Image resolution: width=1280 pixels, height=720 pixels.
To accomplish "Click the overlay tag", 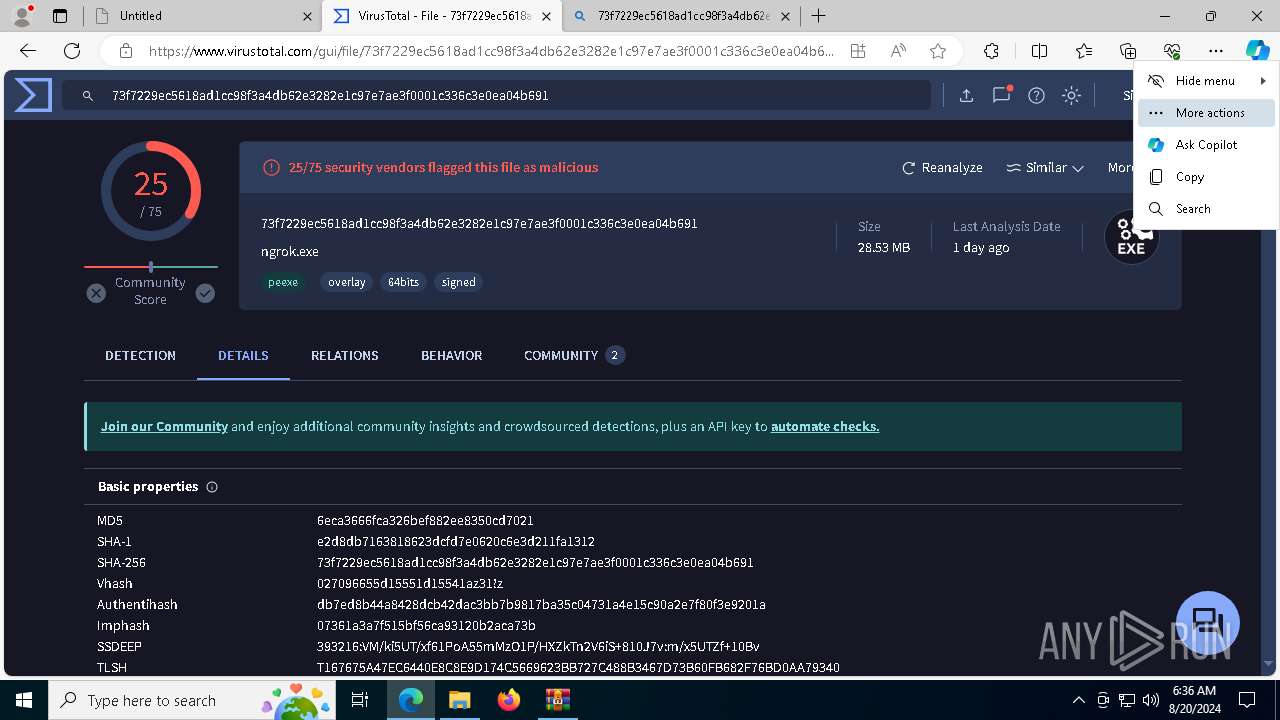I will pos(347,282).
